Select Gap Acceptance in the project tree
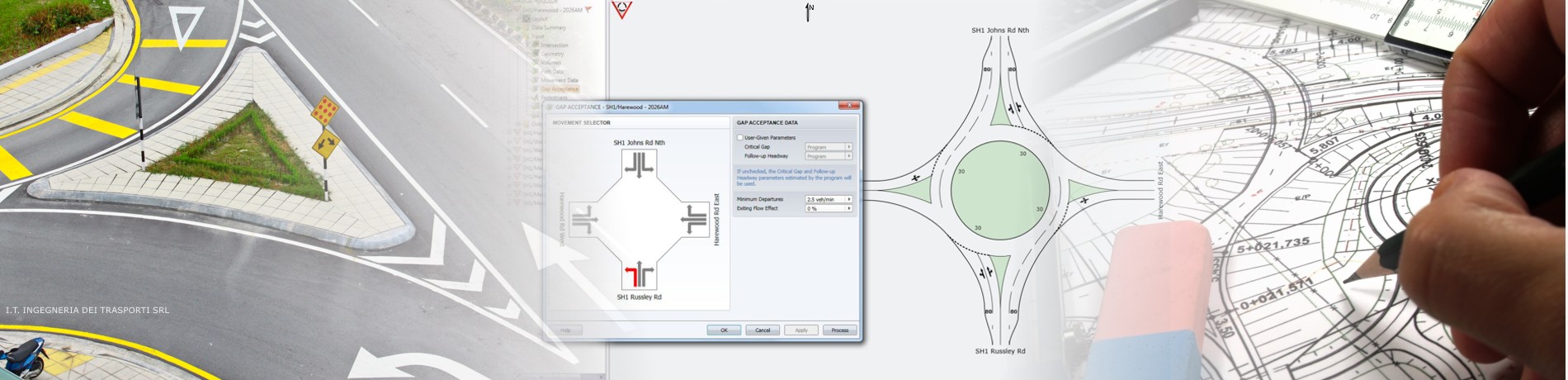 [x=560, y=89]
